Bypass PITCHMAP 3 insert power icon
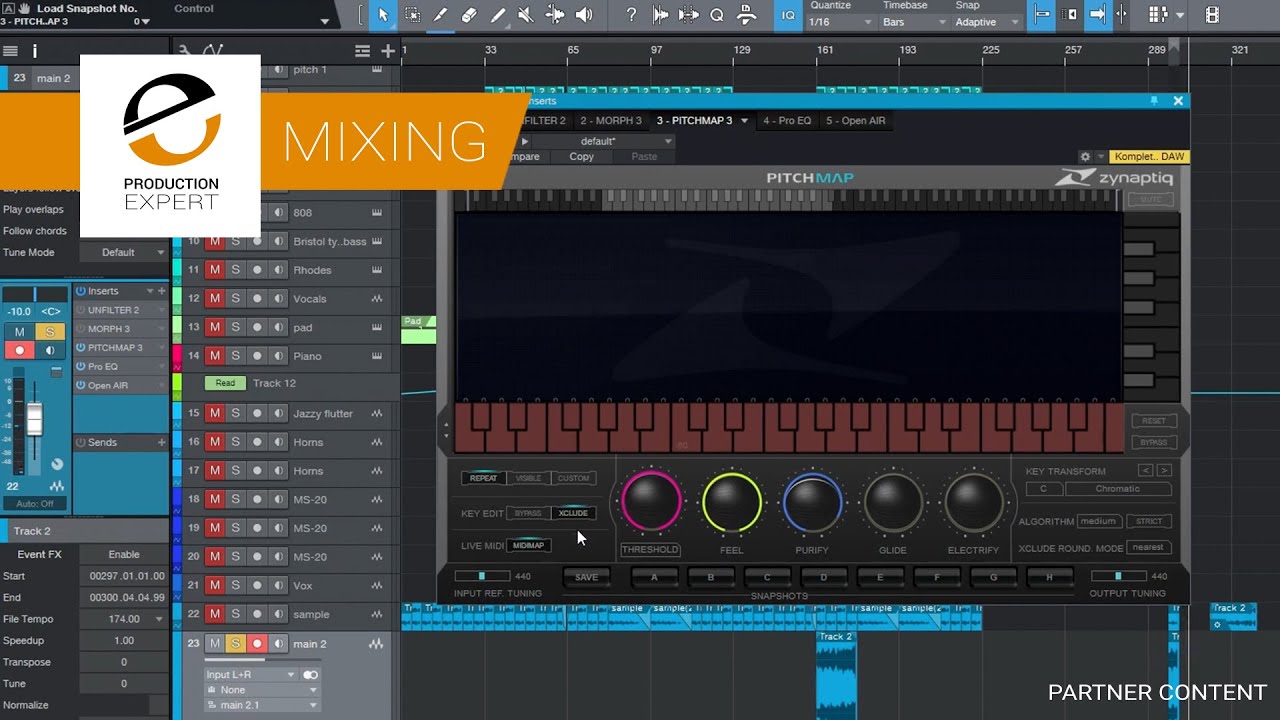 coord(80,347)
